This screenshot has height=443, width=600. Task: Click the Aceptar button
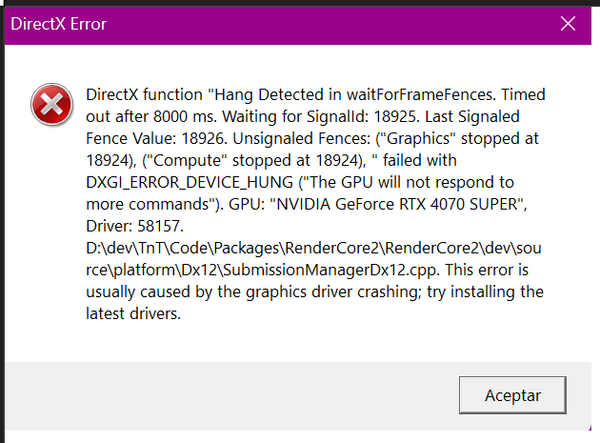coord(513,395)
